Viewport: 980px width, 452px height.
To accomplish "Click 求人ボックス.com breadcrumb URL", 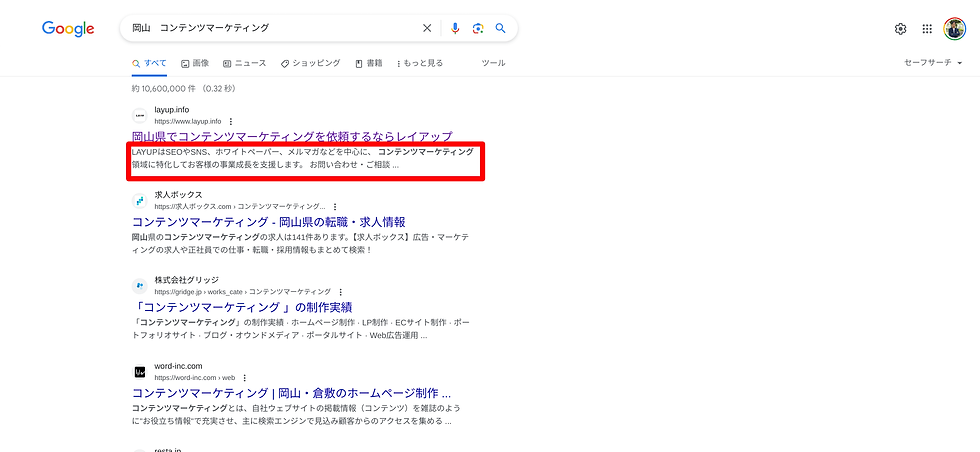I will click(x=240, y=206).
